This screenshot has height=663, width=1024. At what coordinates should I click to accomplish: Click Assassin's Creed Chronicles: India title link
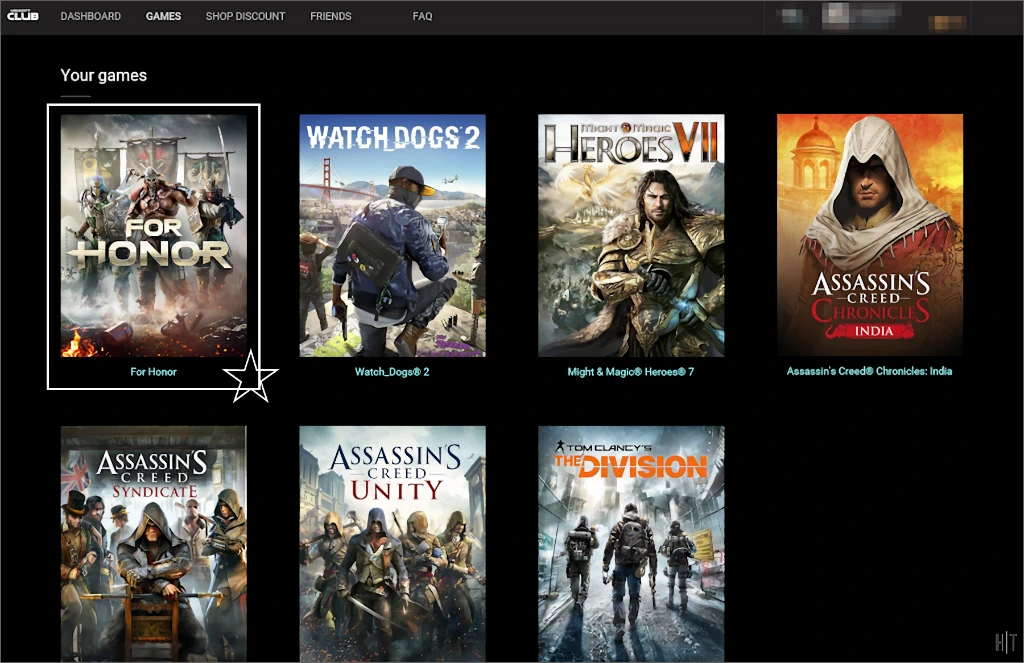pyautogui.click(x=869, y=371)
